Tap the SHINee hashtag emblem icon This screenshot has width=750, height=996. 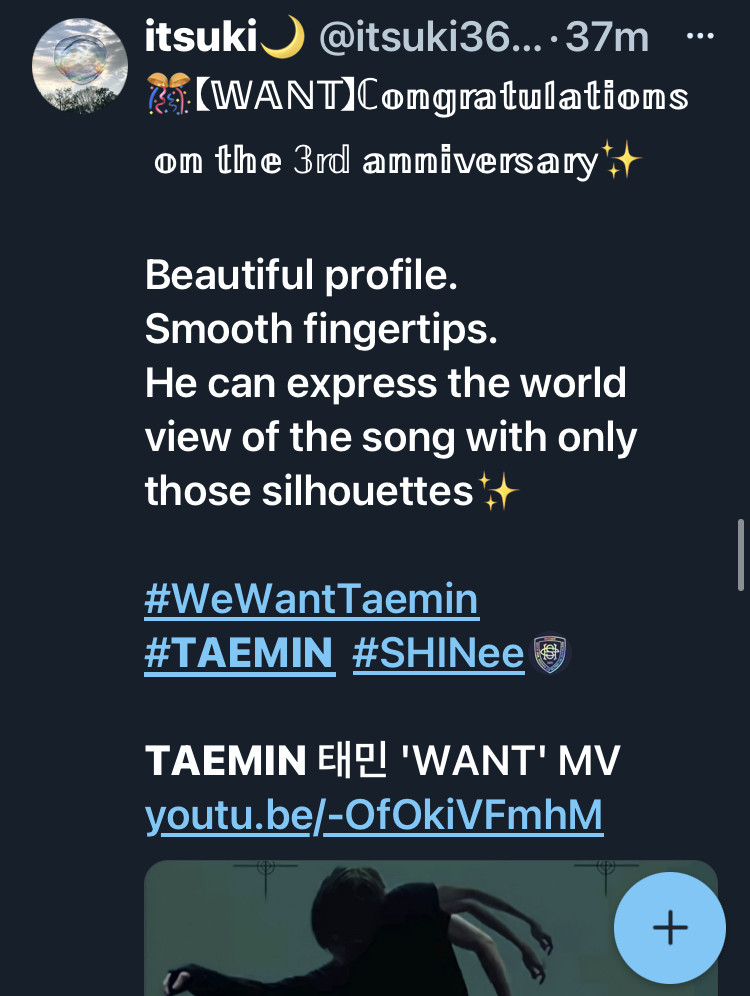(550, 653)
